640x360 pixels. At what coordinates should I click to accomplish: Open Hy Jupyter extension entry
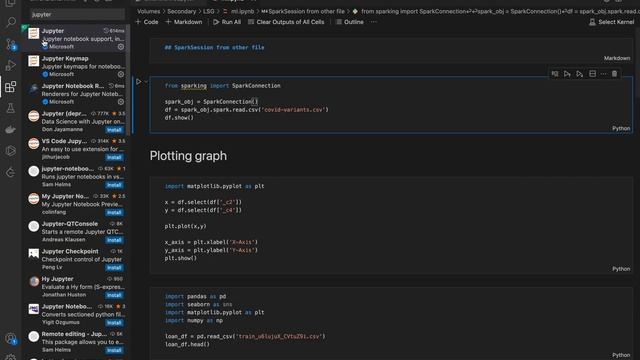(76, 287)
